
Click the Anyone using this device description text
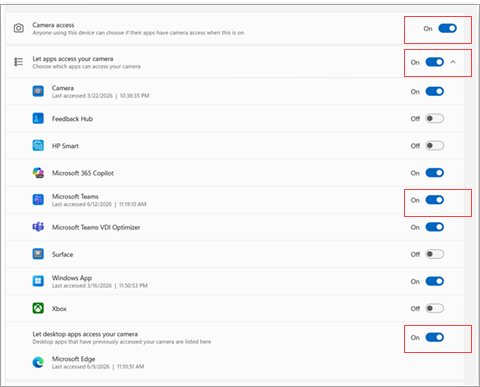click(x=138, y=33)
